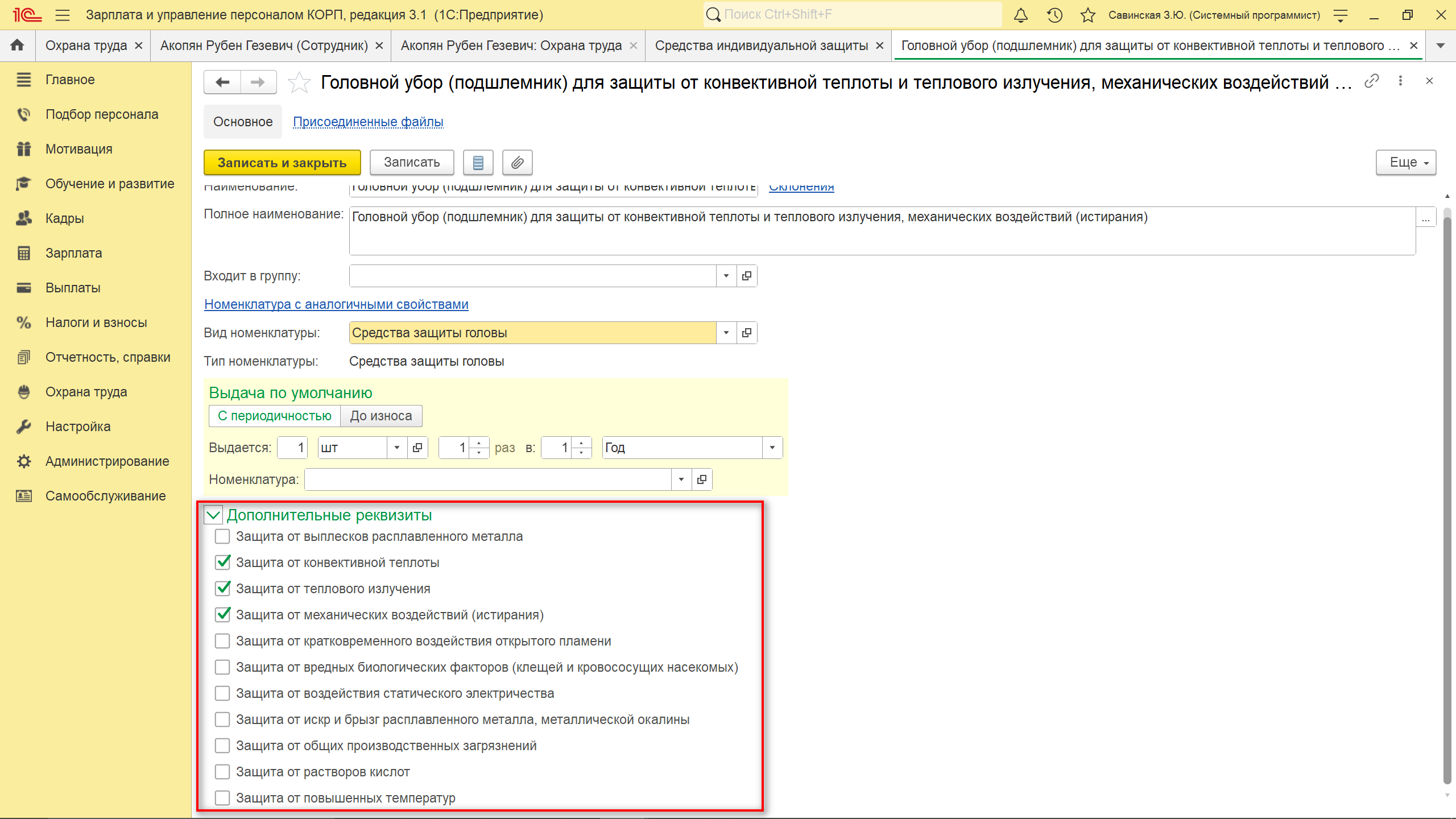
Task: Open the Вид номенклатуры dropdown
Action: click(x=726, y=333)
